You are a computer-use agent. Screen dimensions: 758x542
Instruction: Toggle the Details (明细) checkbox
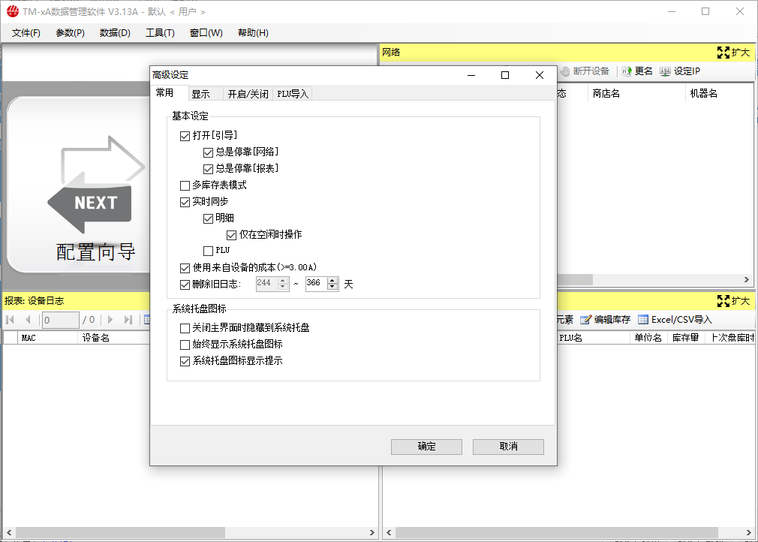tap(208, 219)
